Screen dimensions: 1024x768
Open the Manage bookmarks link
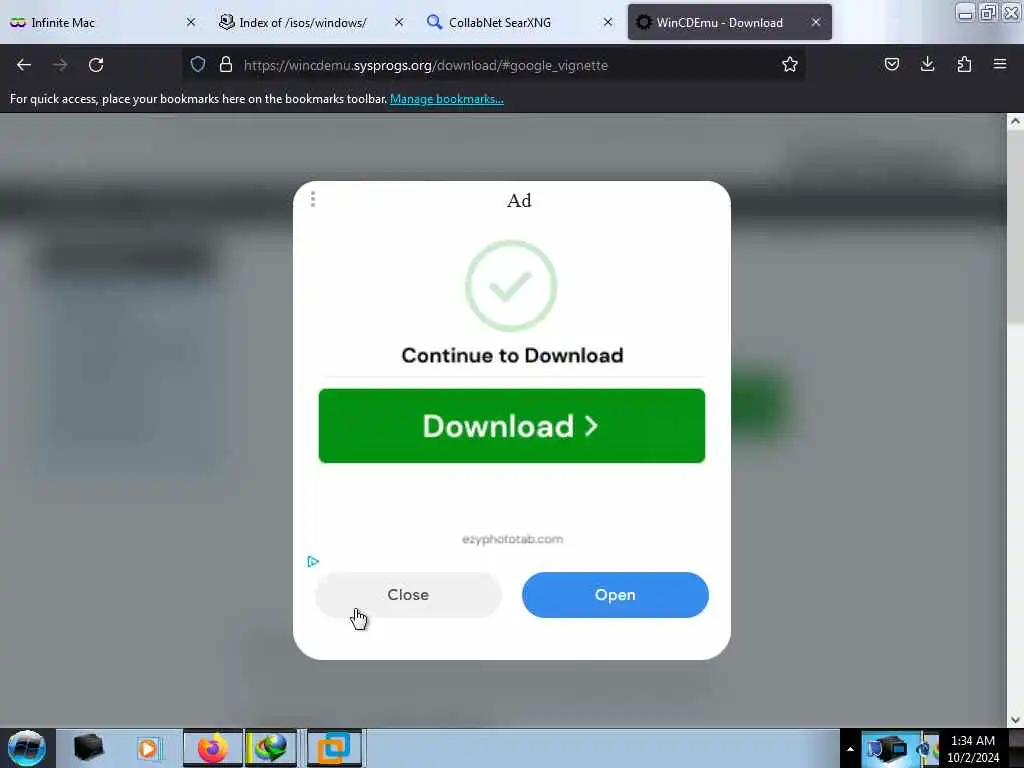[447, 99]
